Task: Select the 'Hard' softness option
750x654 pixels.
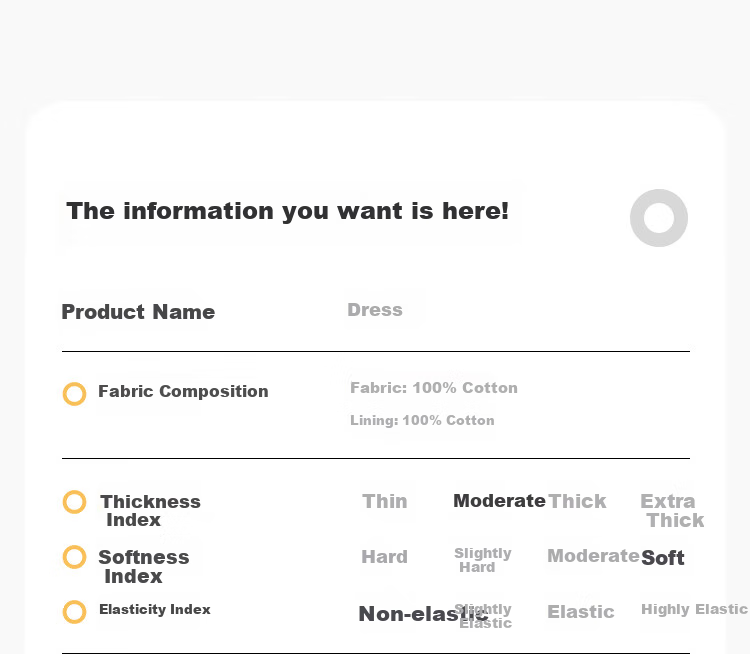Action: coord(385,557)
